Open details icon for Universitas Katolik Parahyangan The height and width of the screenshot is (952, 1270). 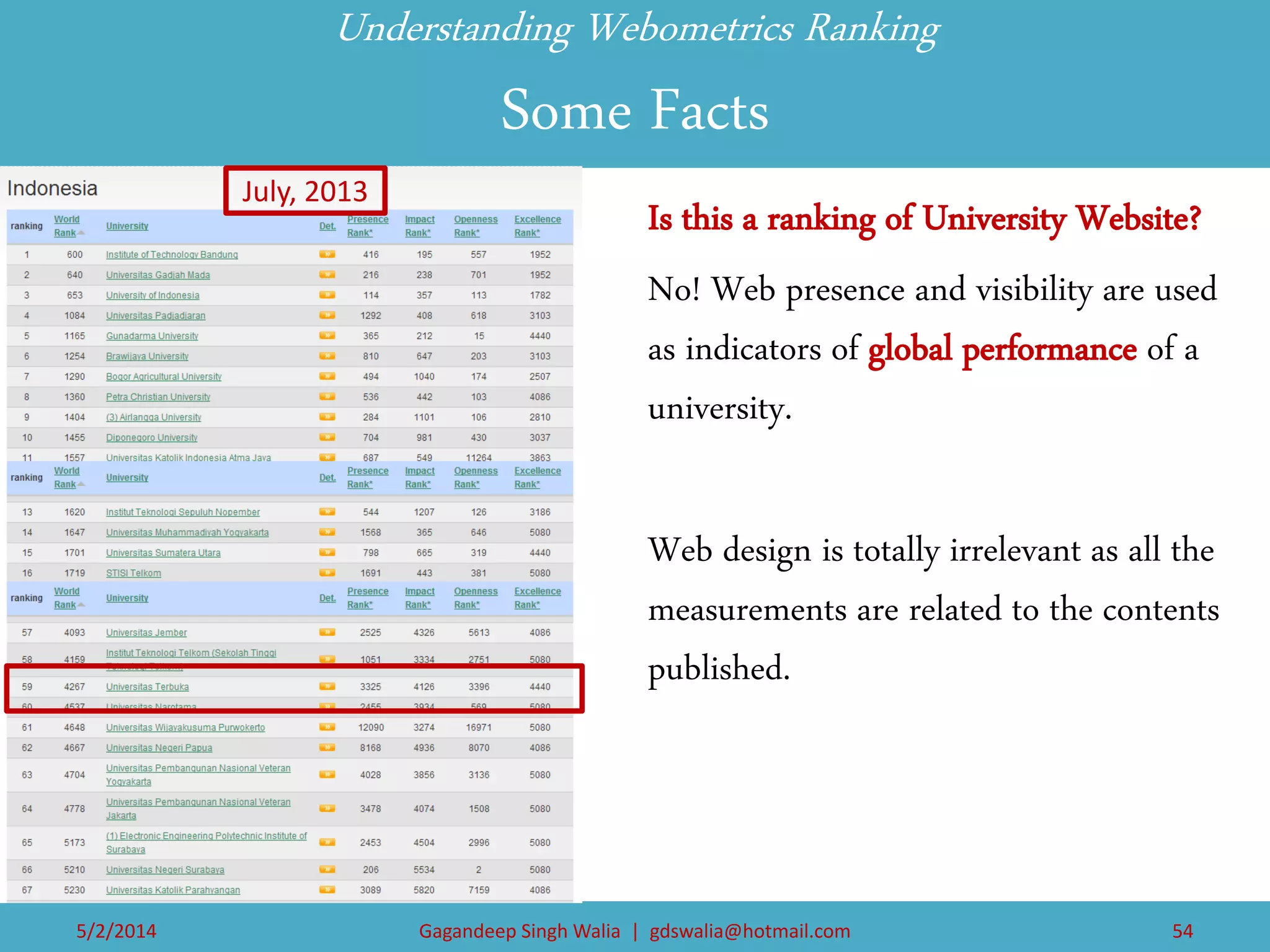[327, 890]
